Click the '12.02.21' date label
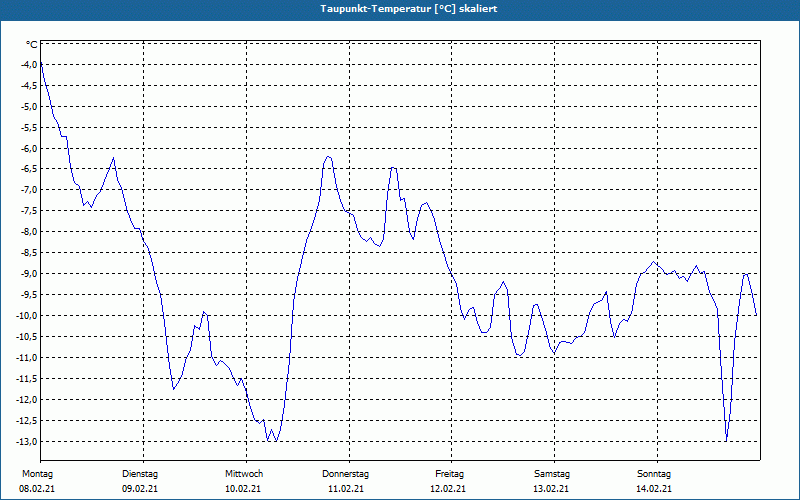Viewport: 800px width, 500px height. pyautogui.click(x=448, y=489)
